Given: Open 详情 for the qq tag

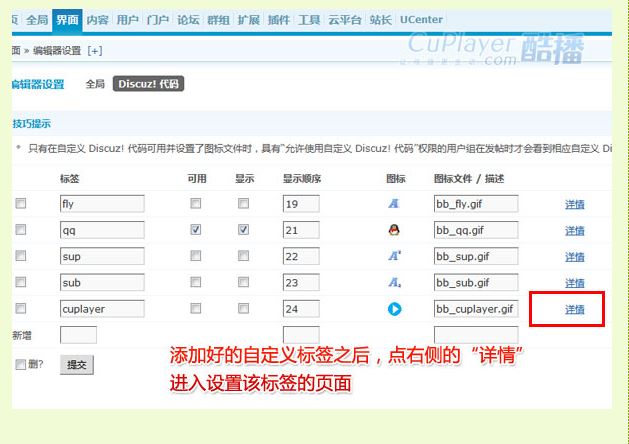Looking at the screenshot, I should point(574,231).
